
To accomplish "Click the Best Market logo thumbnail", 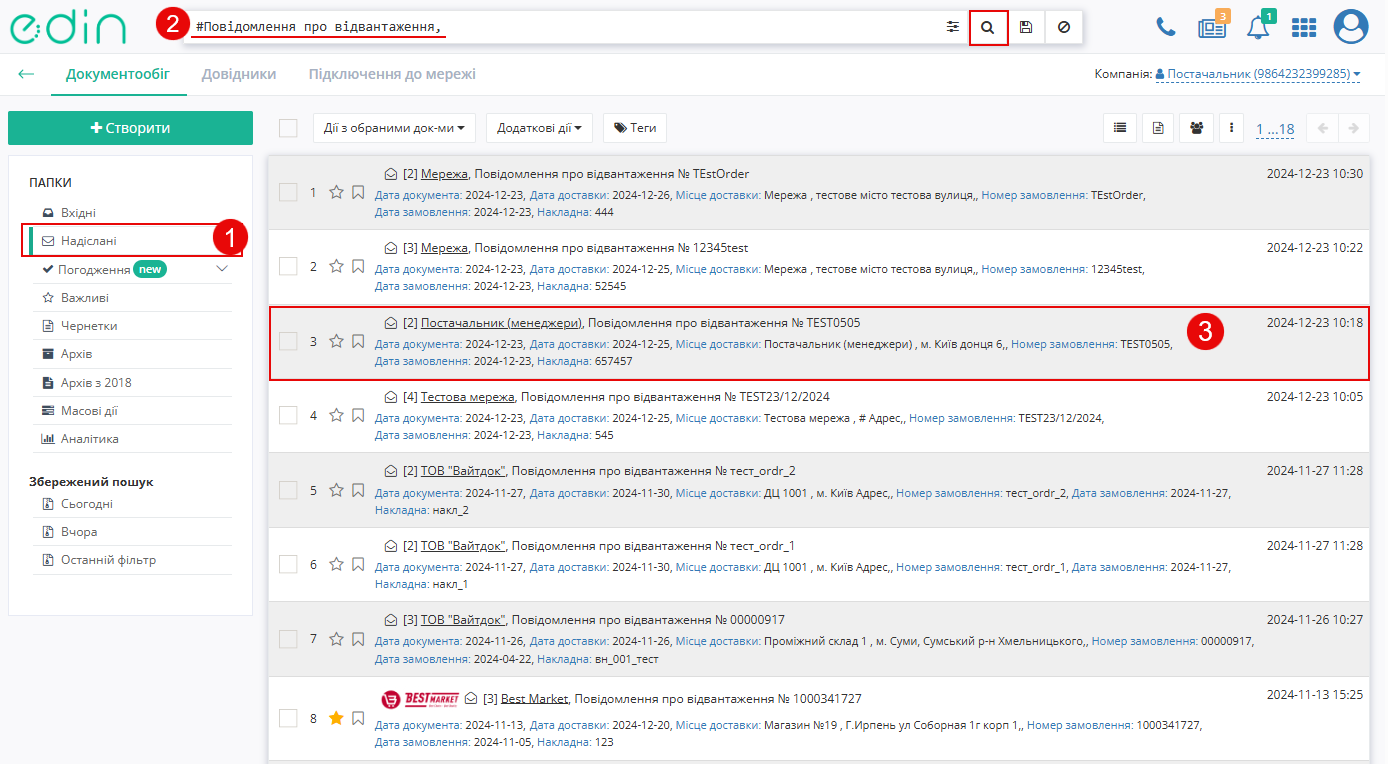I will pos(420,699).
